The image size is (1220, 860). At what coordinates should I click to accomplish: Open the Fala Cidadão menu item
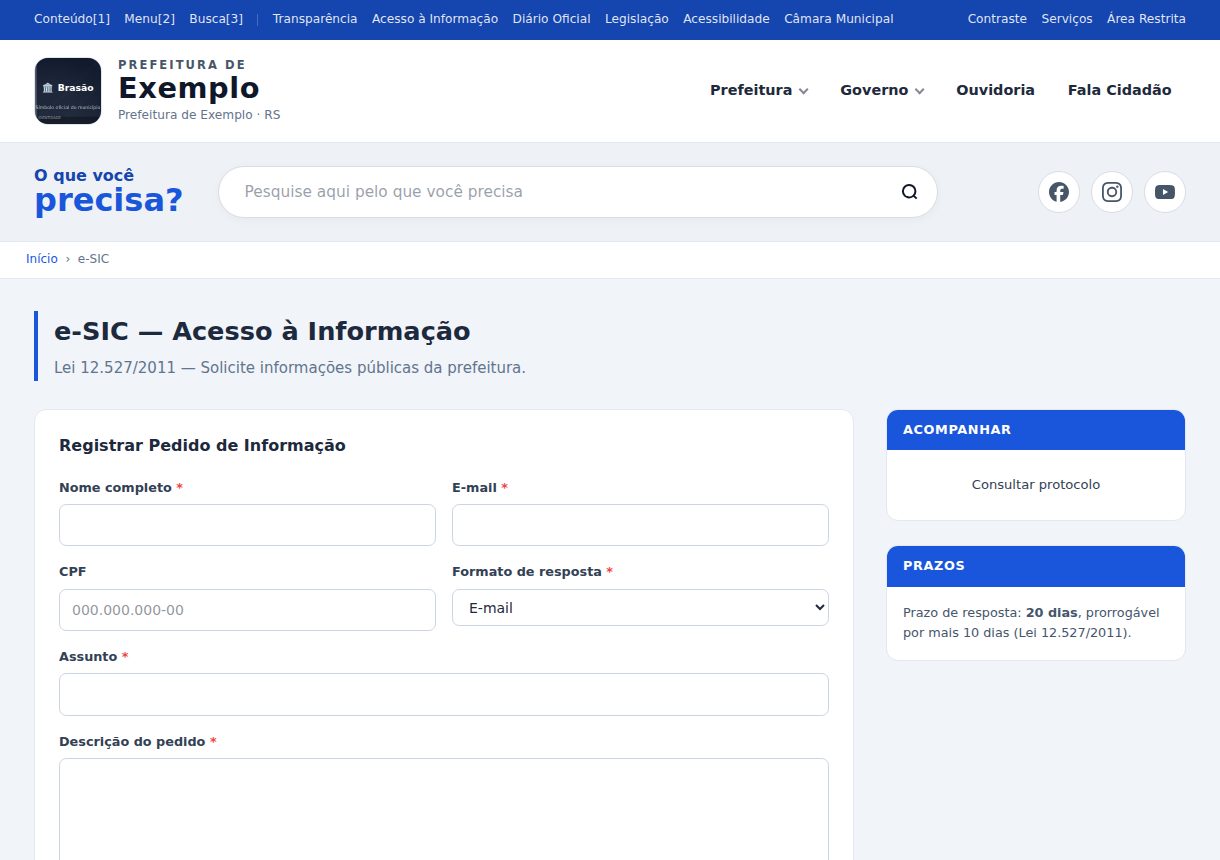pyautogui.click(x=1119, y=90)
